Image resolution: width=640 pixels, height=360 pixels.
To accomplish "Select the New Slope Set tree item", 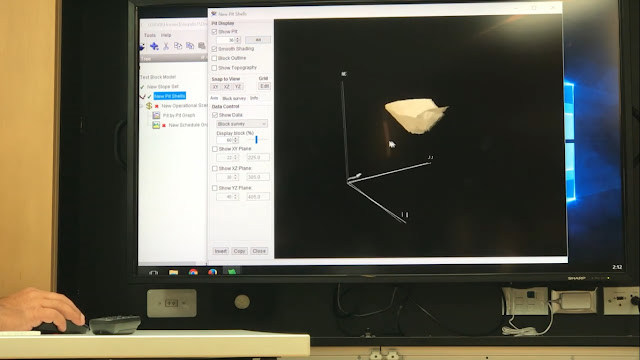I will (163, 87).
